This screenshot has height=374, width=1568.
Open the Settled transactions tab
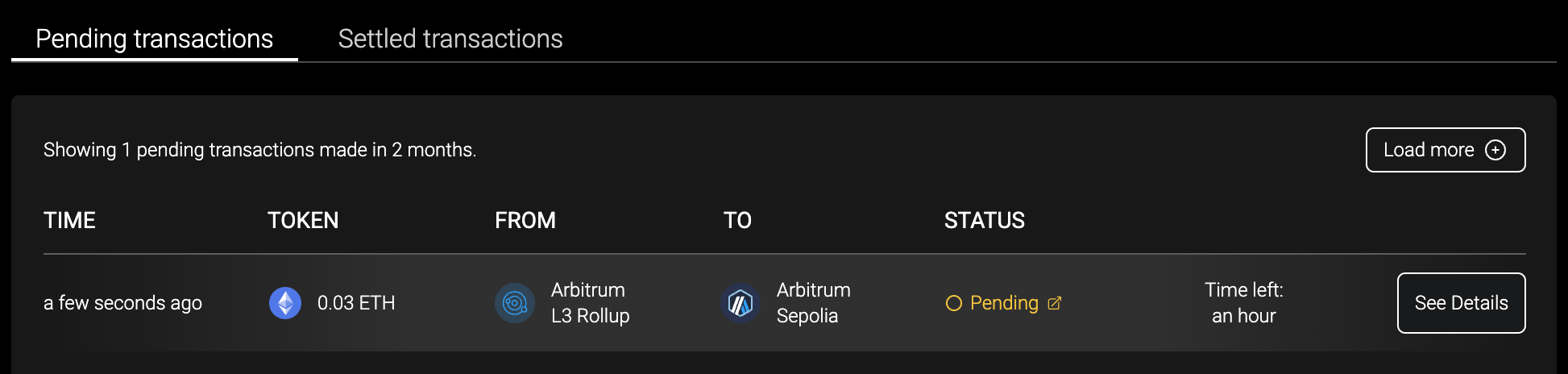tap(450, 39)
